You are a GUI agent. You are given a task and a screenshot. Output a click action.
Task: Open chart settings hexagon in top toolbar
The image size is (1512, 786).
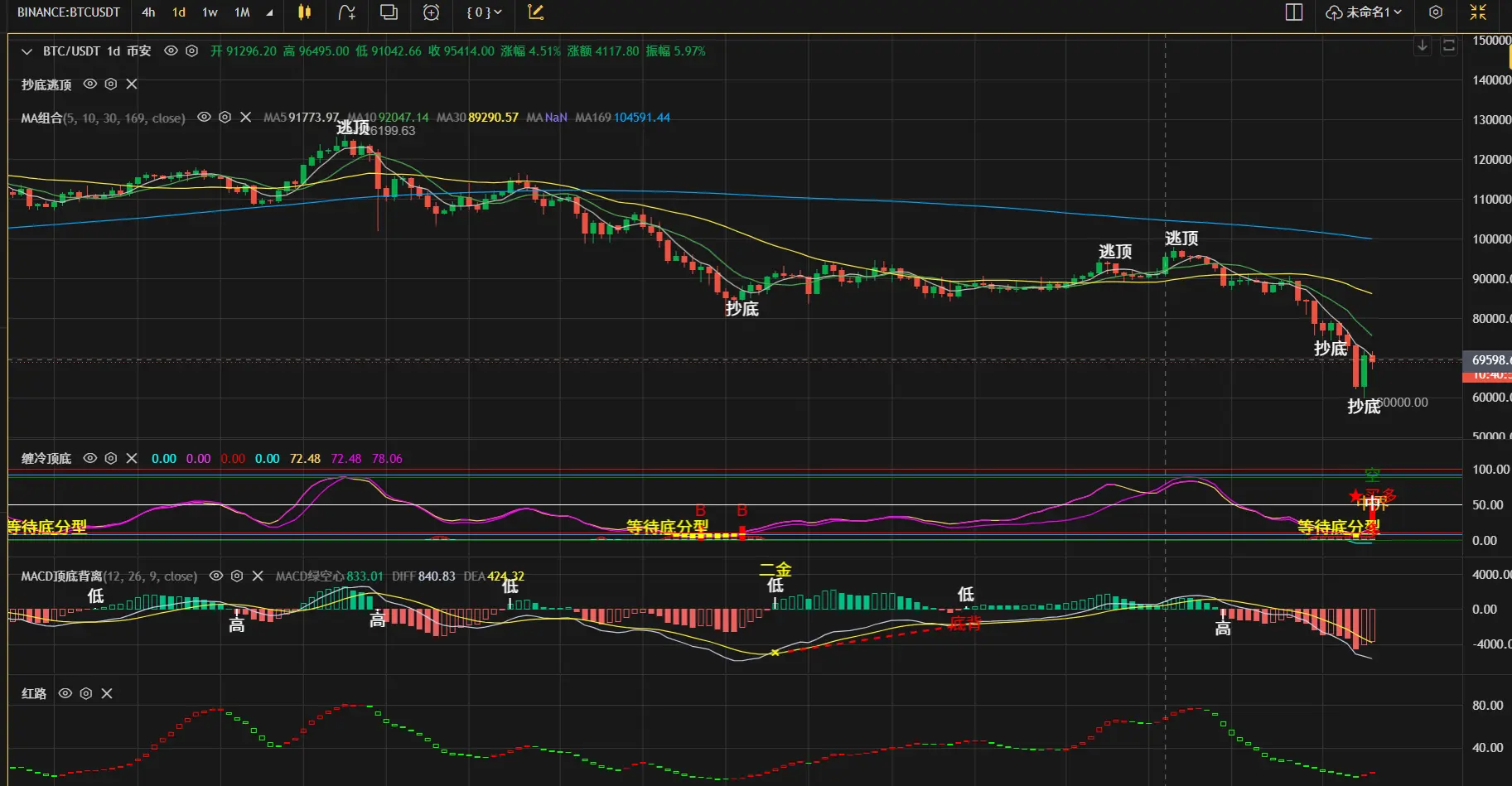point(1436,12)
